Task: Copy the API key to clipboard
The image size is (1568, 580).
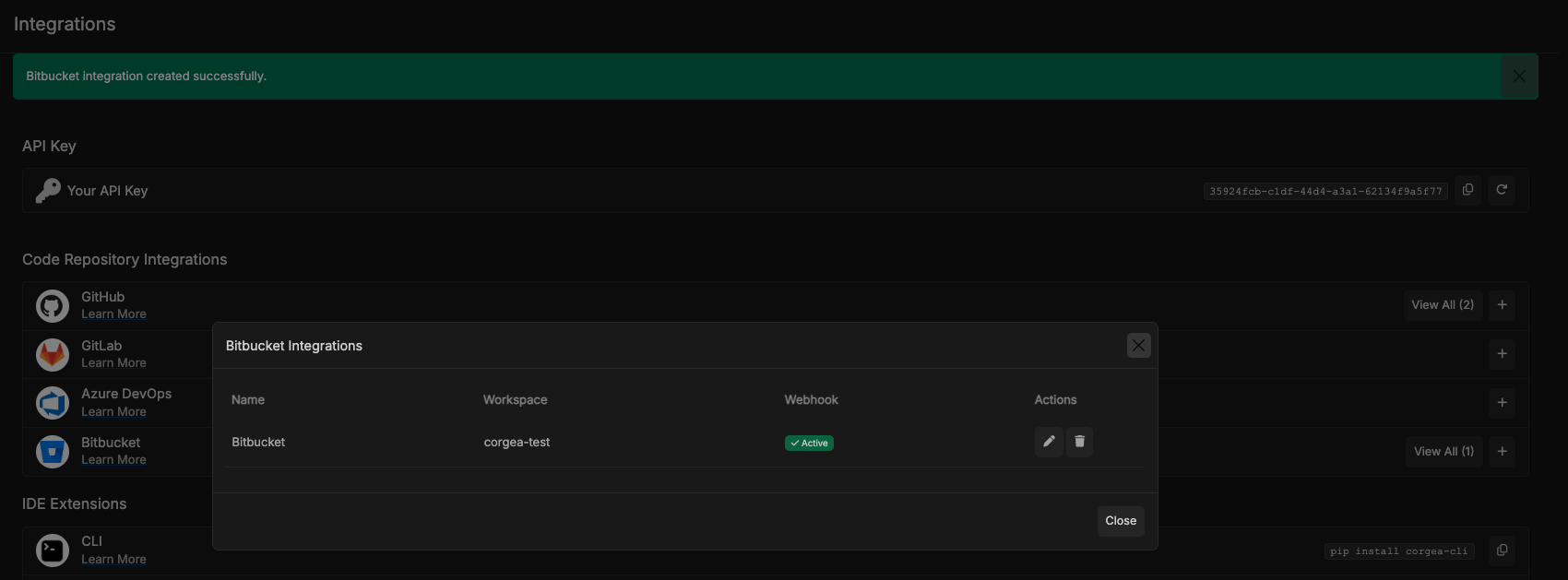Action: (x=1467, y=190)
